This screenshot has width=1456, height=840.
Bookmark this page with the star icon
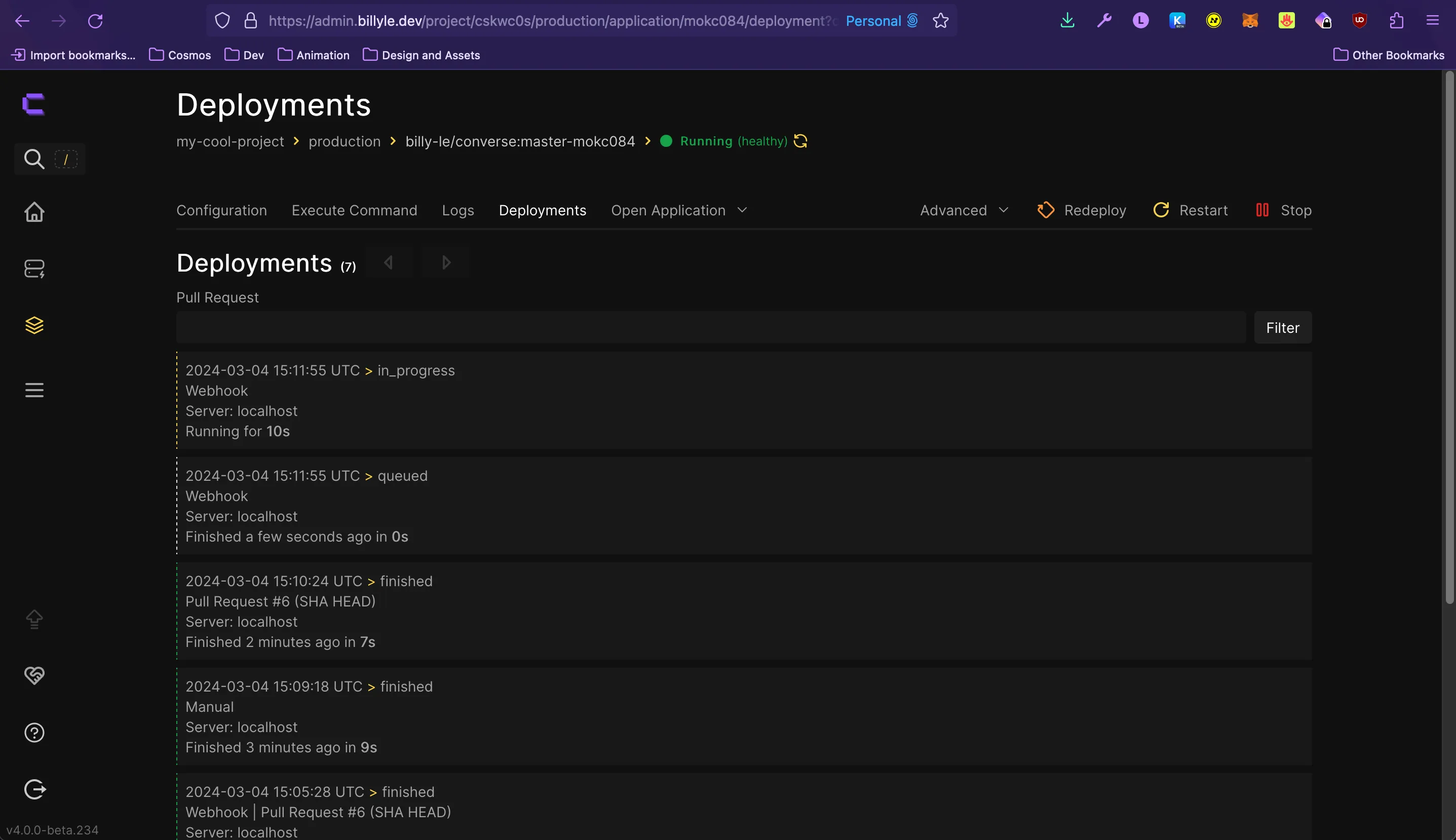coord(941,21)
